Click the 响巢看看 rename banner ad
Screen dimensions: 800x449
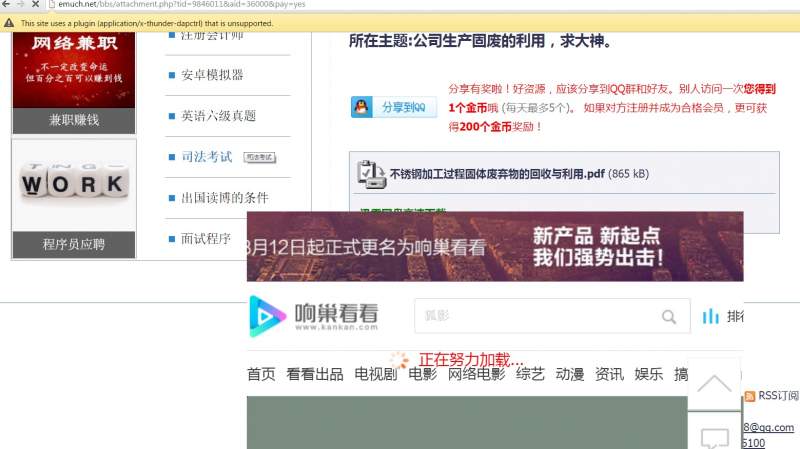(x=495, y=246)
